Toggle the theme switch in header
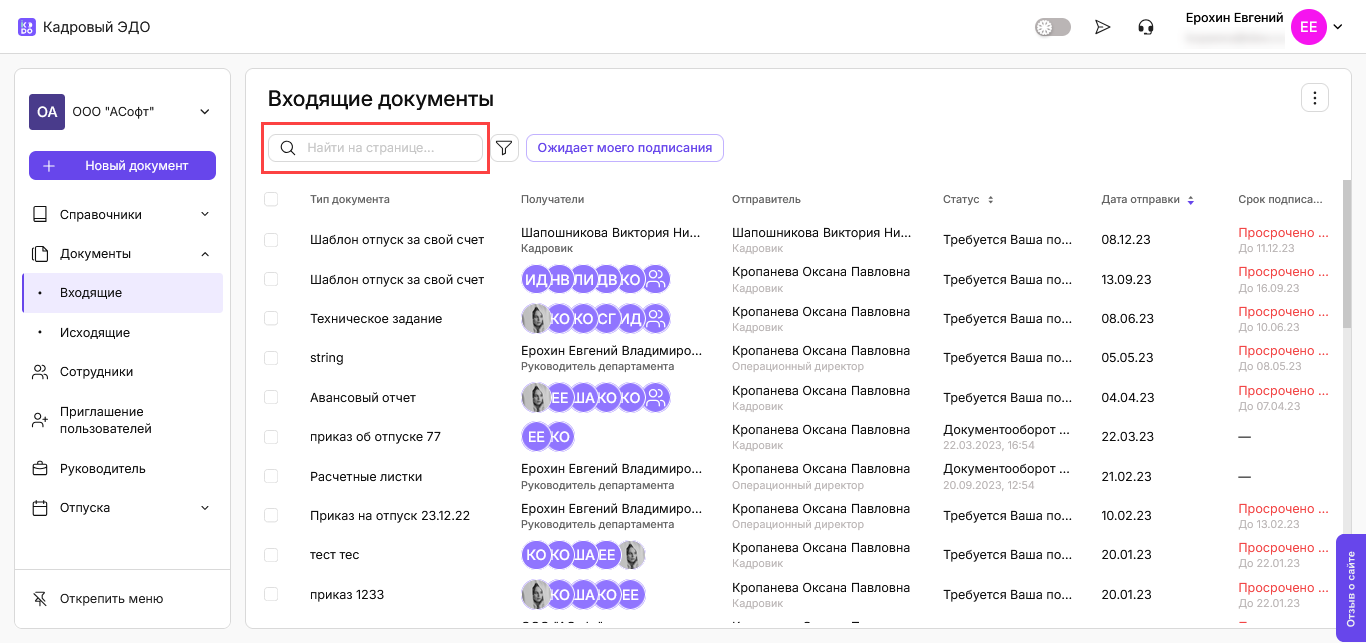Screen dimensions: 1366x643 point(1052,27)
